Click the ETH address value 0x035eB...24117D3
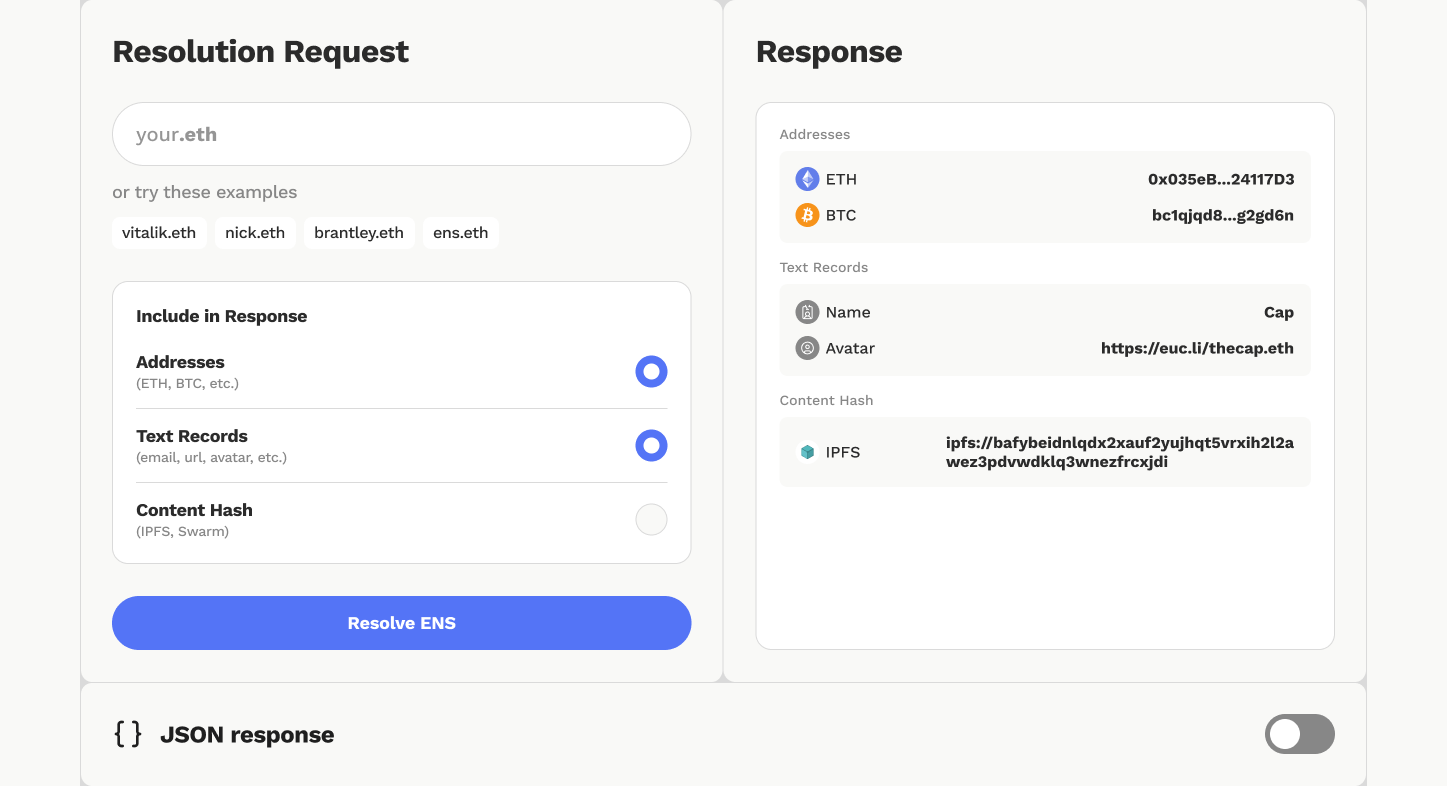1447x786 pixels. (x=1222, y=179)
